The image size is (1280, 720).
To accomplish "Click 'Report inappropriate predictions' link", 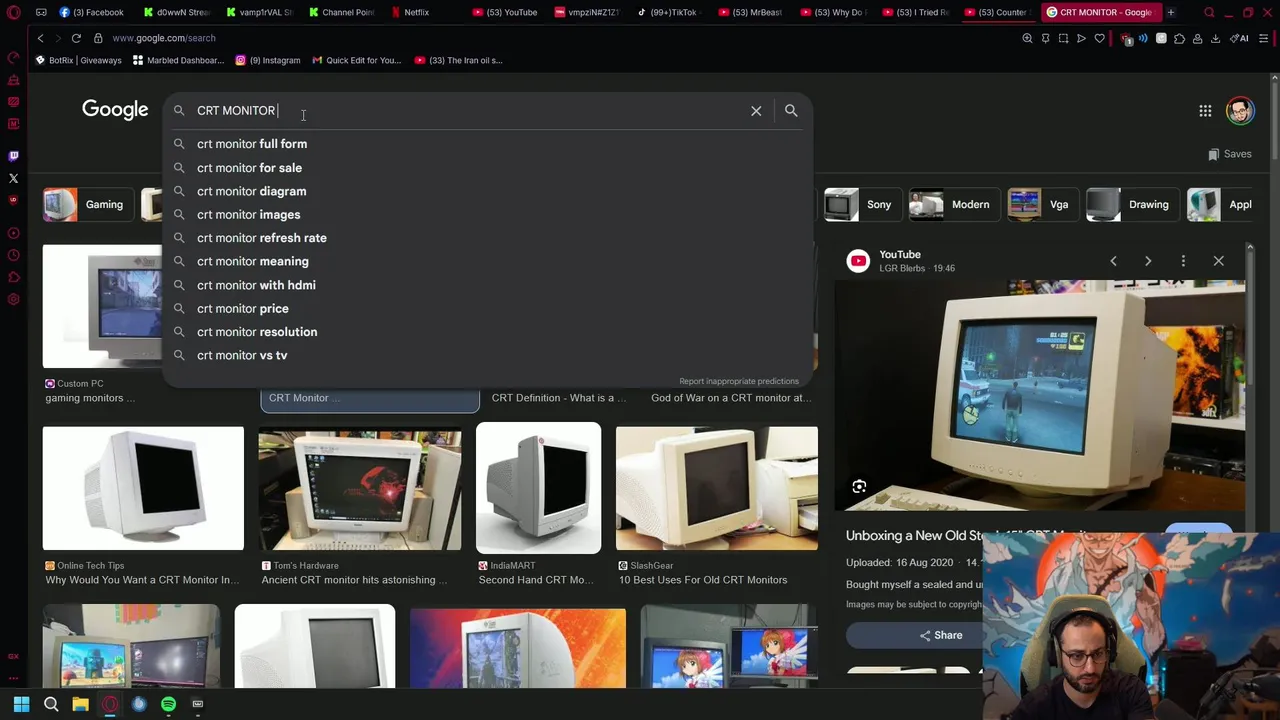I will (739, 381).
